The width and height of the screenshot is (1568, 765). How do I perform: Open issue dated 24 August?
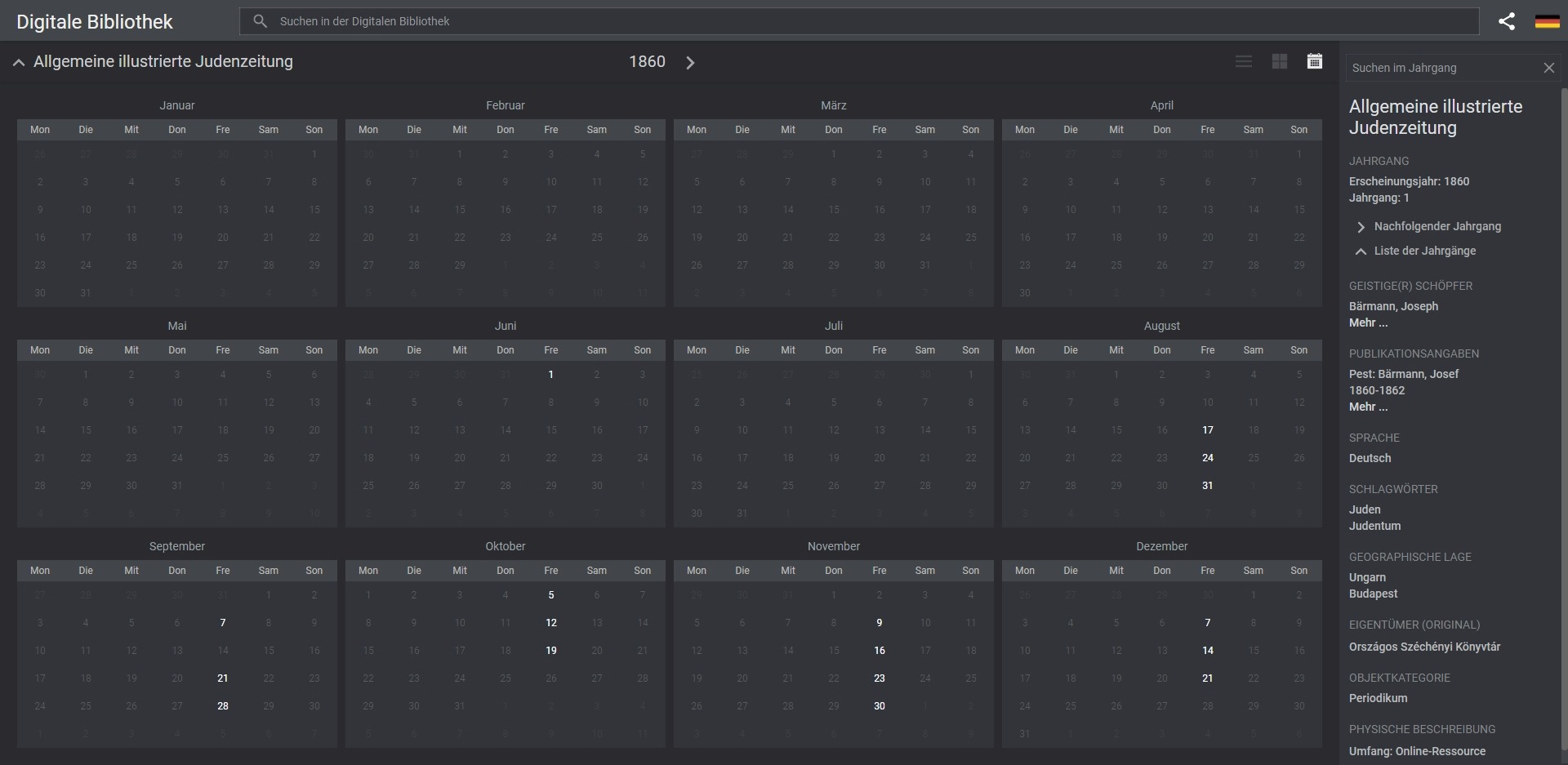1208,458
